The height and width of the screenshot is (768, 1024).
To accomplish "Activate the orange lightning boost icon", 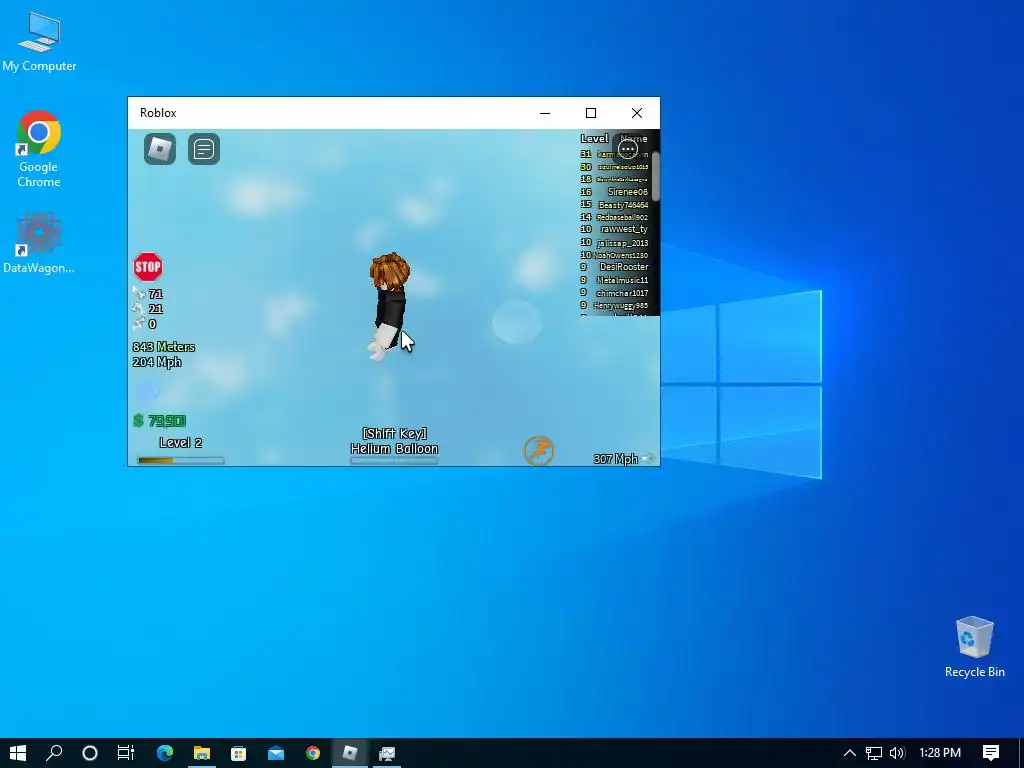I will tap(539, 451).
